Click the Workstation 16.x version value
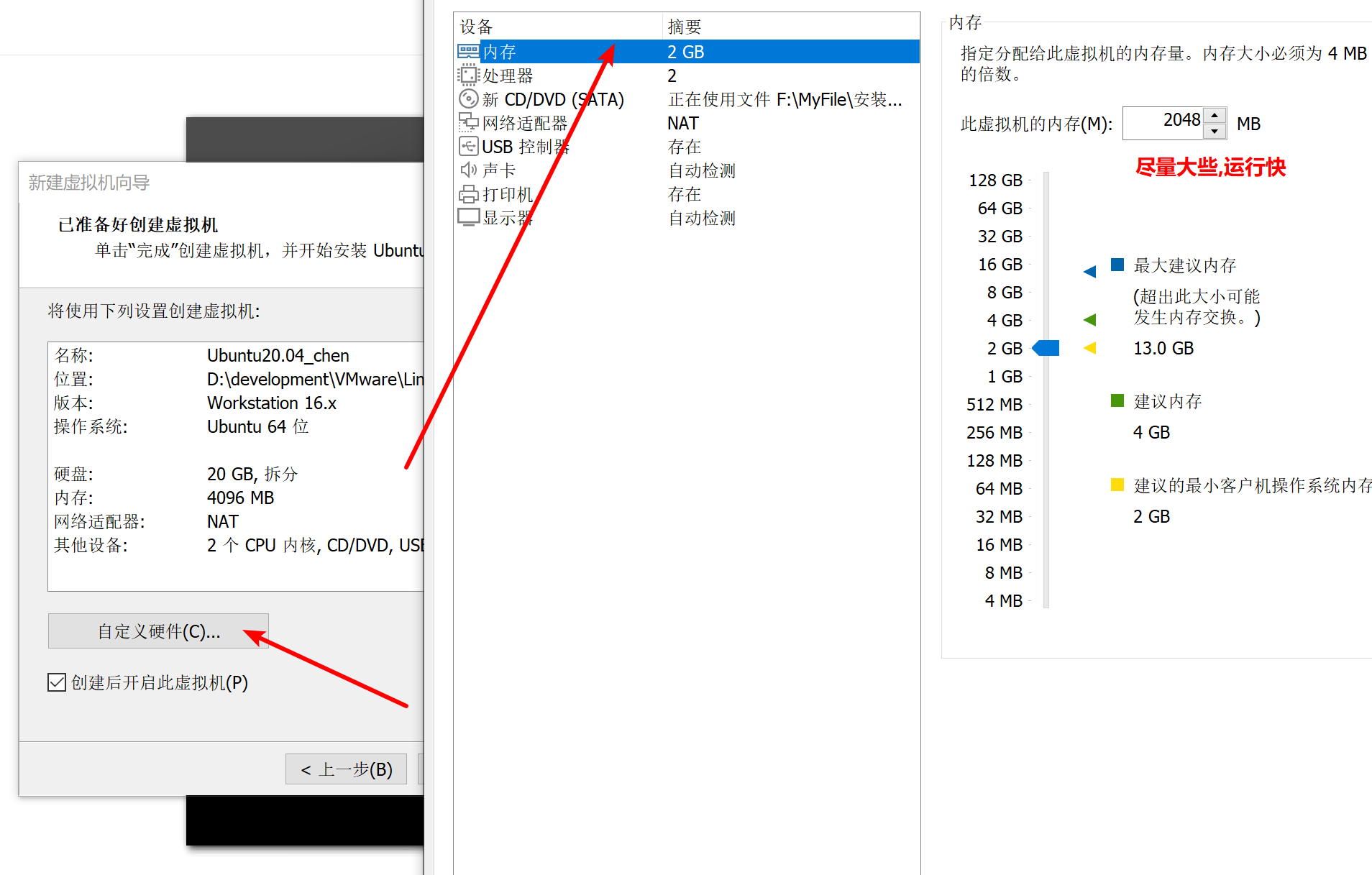This screenshot has height=875, width=1372. click(x=272, y=403)
